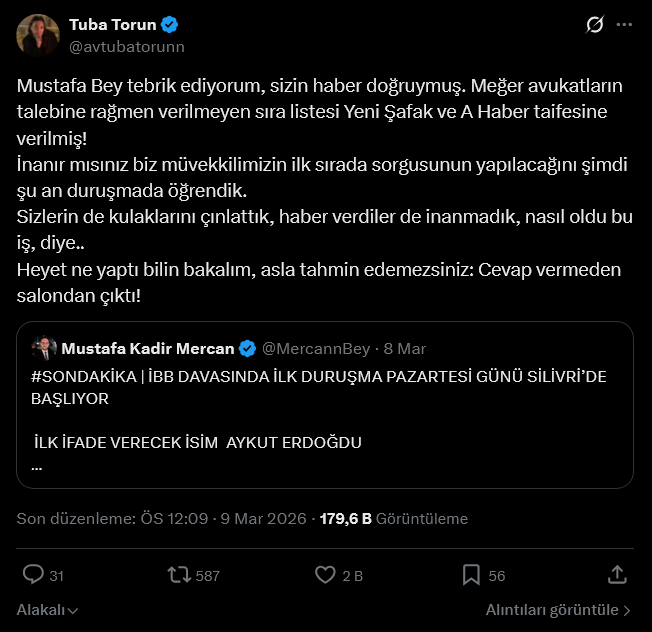
Task: Like the tweet with the heart icon
Action: pos(325,575)
